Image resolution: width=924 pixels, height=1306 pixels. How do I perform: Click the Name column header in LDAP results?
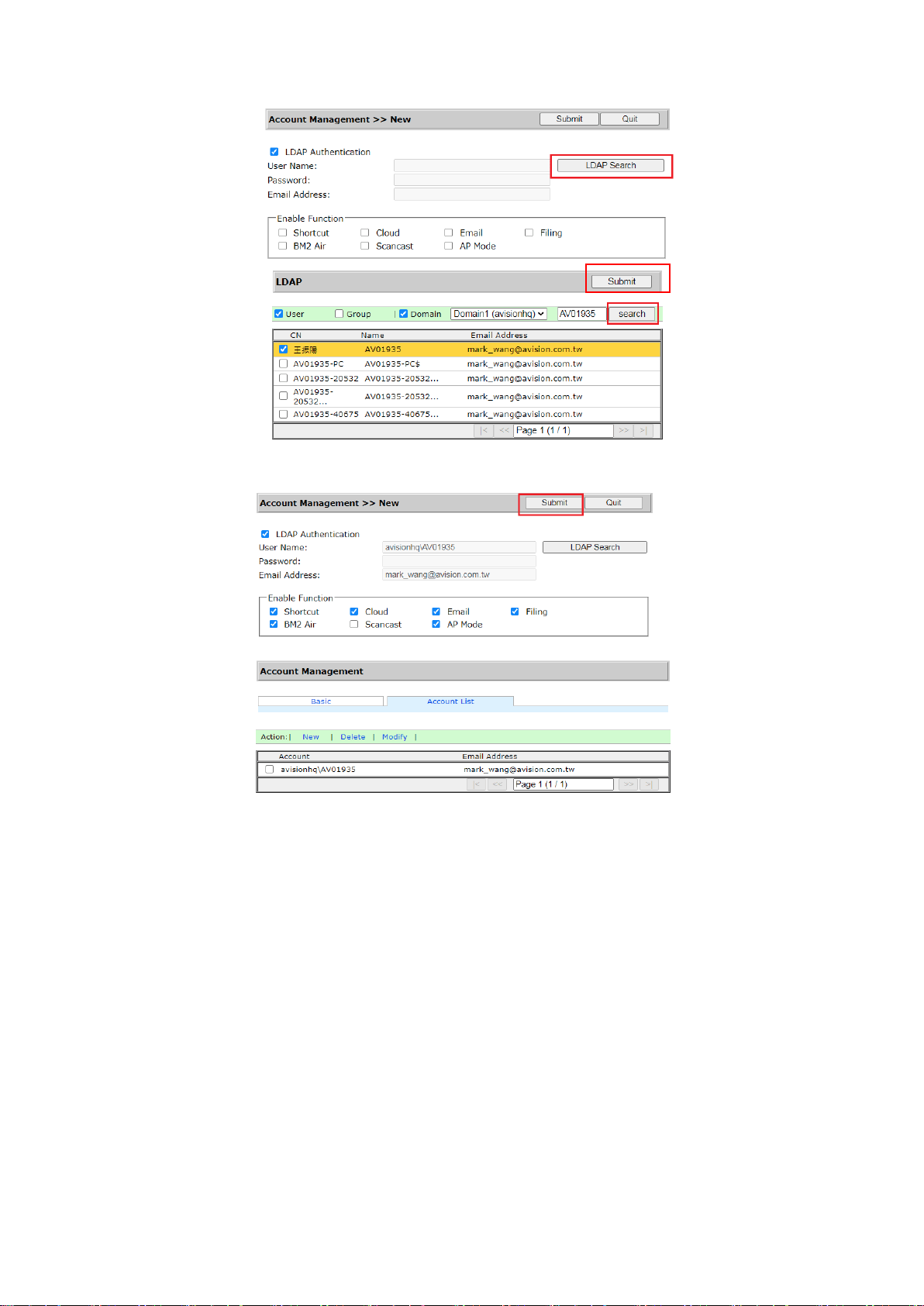(372, 336)
